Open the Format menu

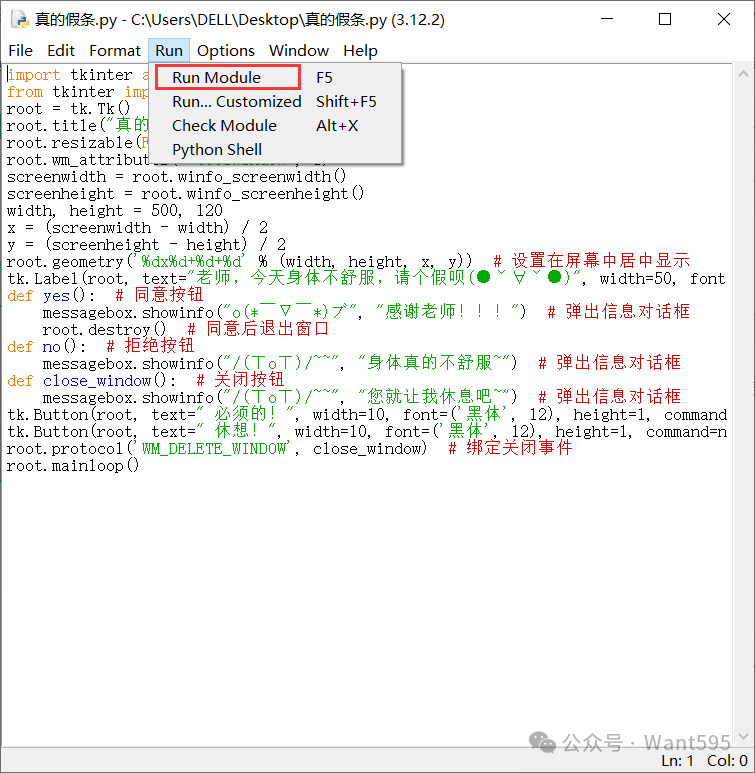115,51
